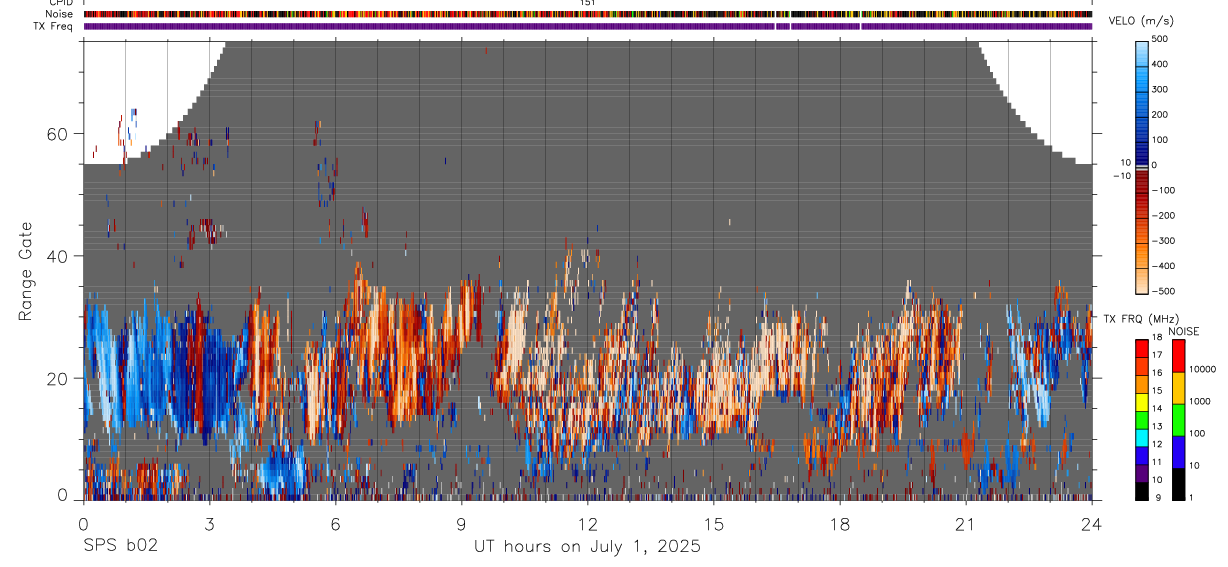Click the '18' tick on TX FRQ legend

click(1159, 338)
